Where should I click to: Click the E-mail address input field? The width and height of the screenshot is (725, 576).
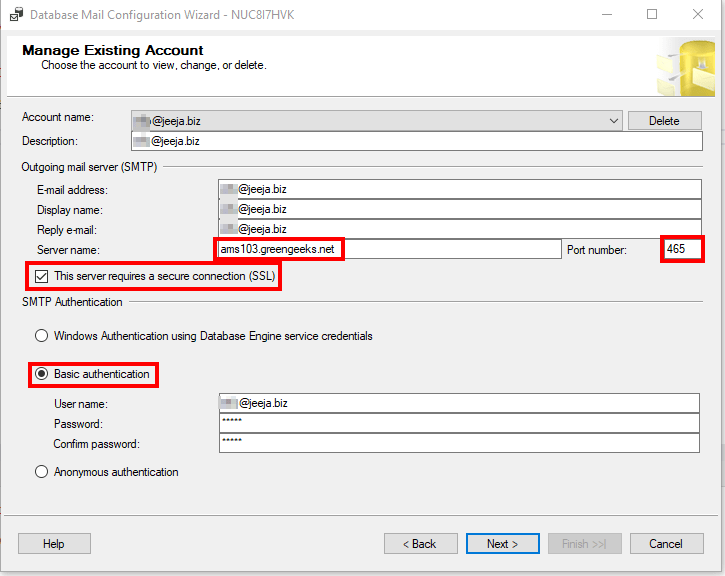460,189
